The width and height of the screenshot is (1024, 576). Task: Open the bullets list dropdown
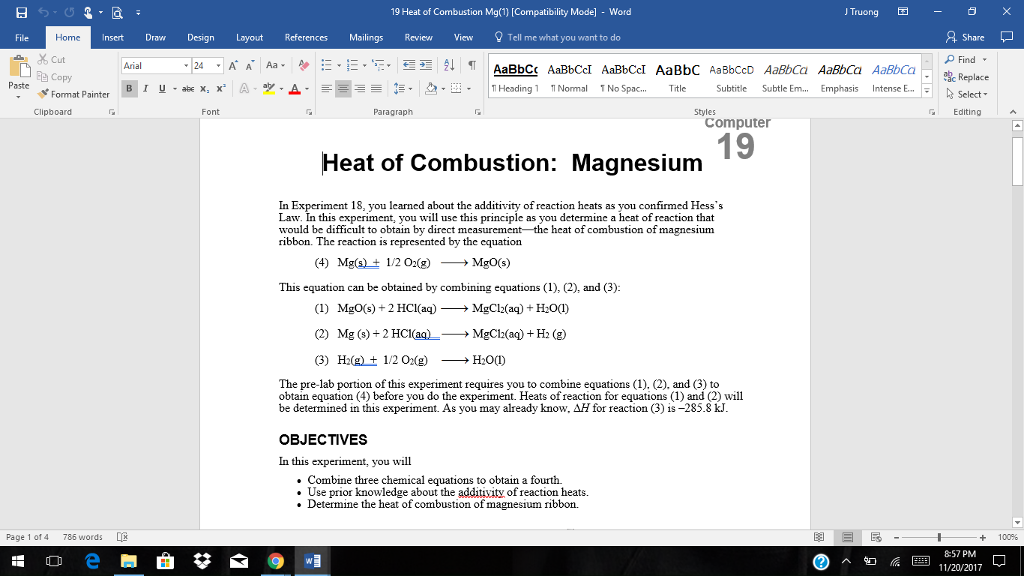pos(339,65)
